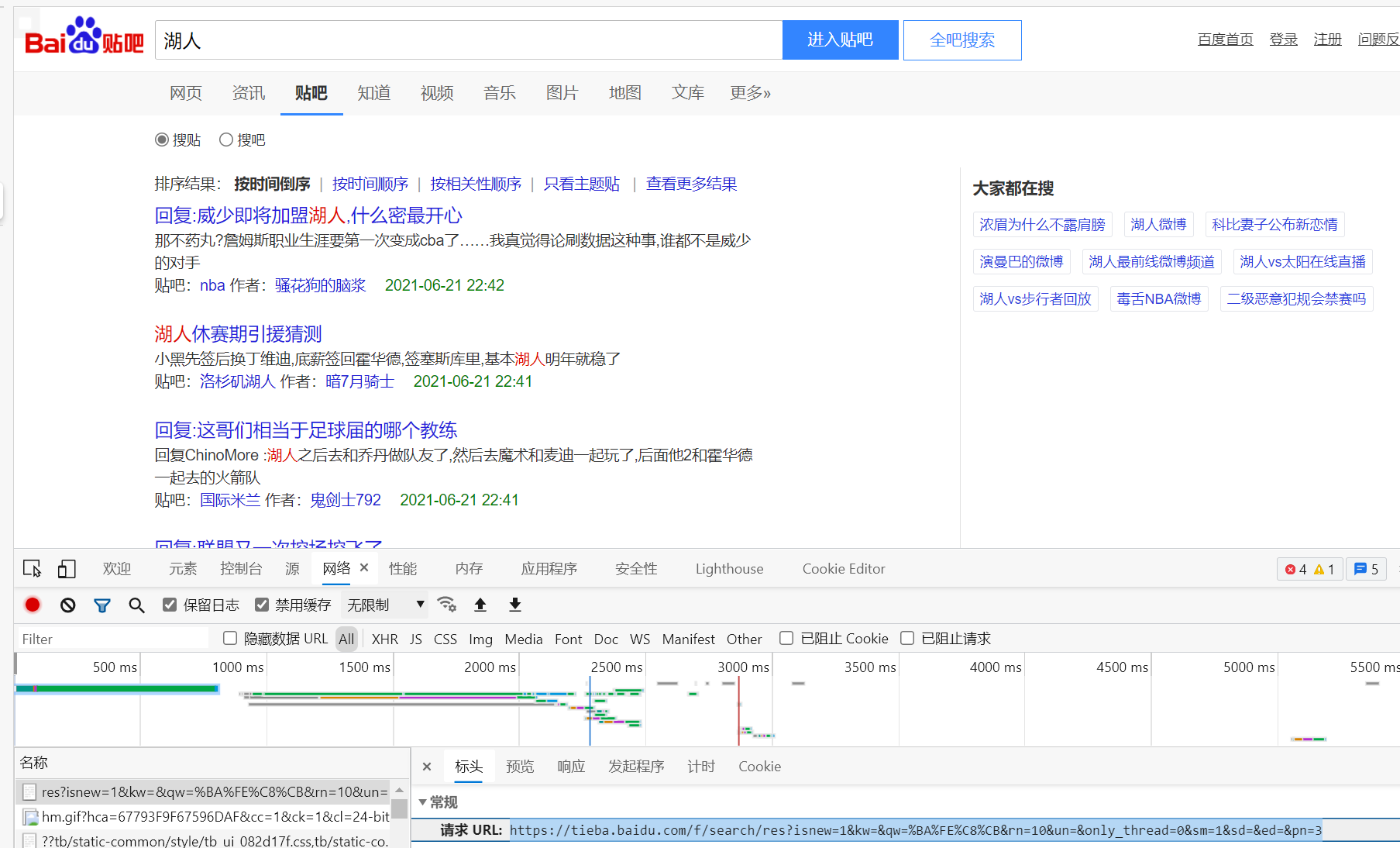Image resolution: width=1400 pixels, height=848 pixels.
Task: Open network conditions wifi icon
Action: click(x=446, y=604)
